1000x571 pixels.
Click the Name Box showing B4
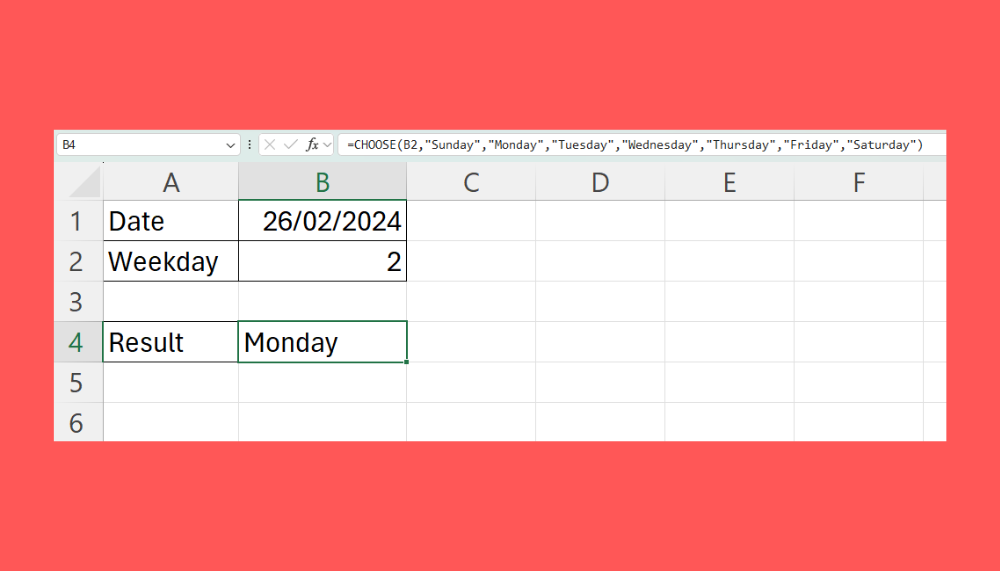point(140,145)
